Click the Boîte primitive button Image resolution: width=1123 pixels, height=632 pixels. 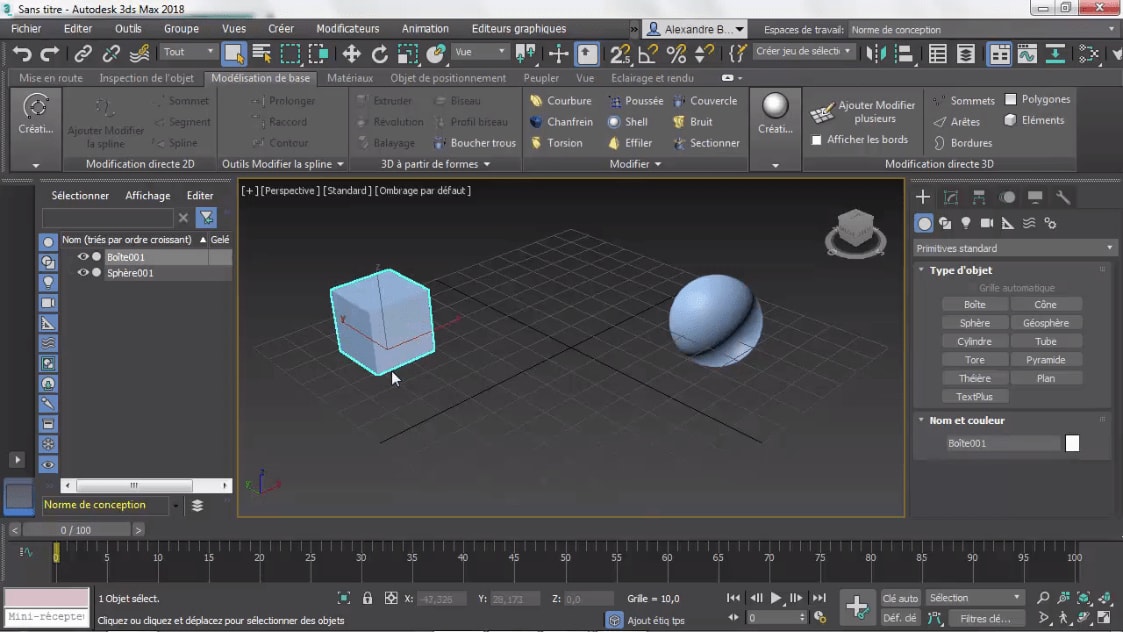pyautogui.click(x=975, y=305)
